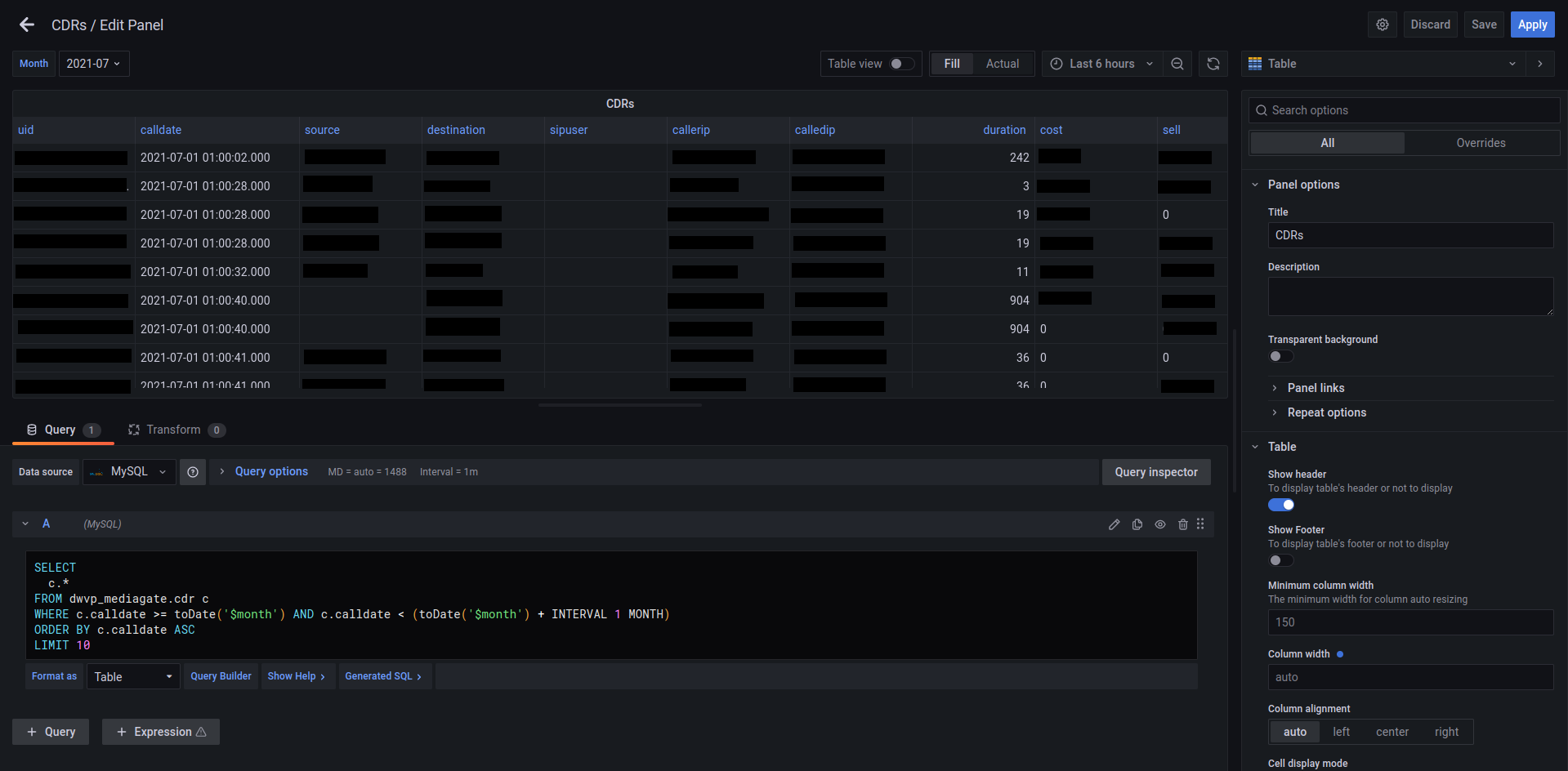Image resolution: width=1568 pixels, height=771 pixels.
Task: Collapse the options pane arrow
Action: tap(1540, 64)
